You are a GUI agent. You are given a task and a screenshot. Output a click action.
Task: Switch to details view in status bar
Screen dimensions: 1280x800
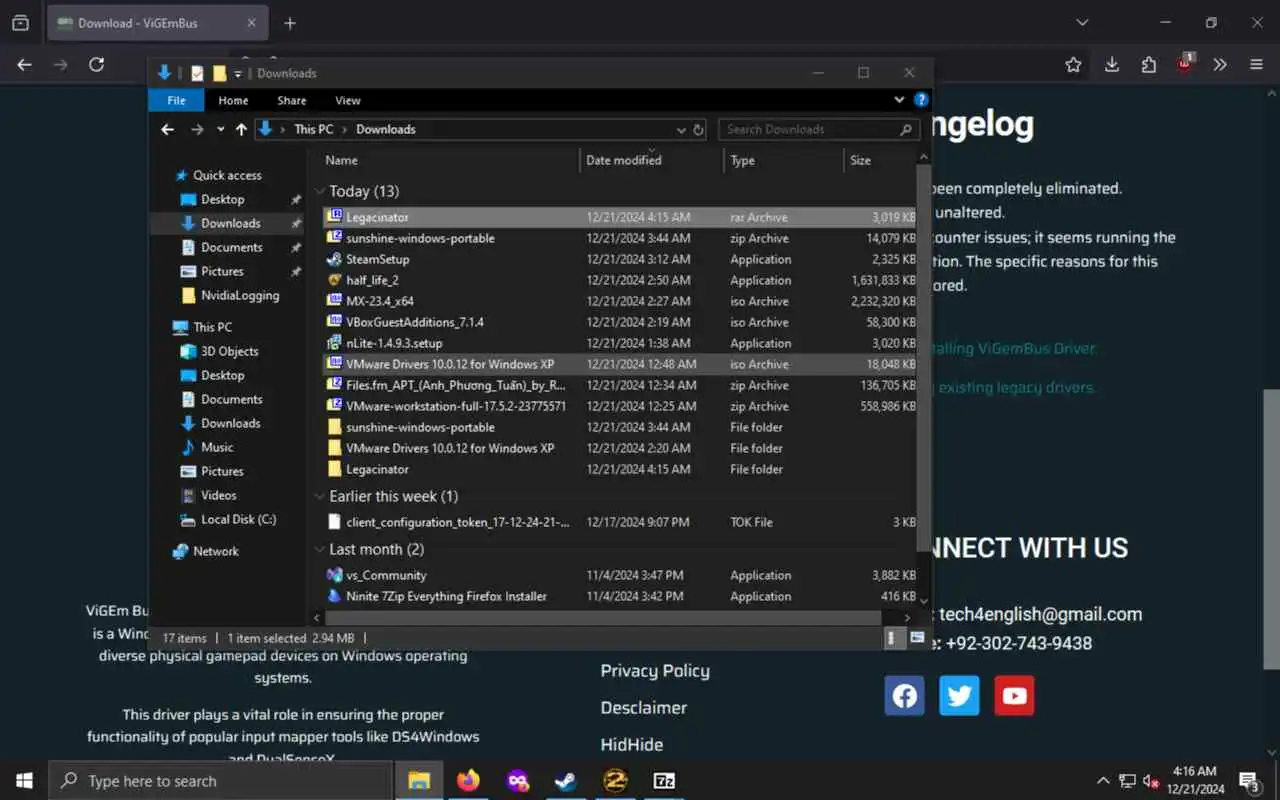[893, 637]
